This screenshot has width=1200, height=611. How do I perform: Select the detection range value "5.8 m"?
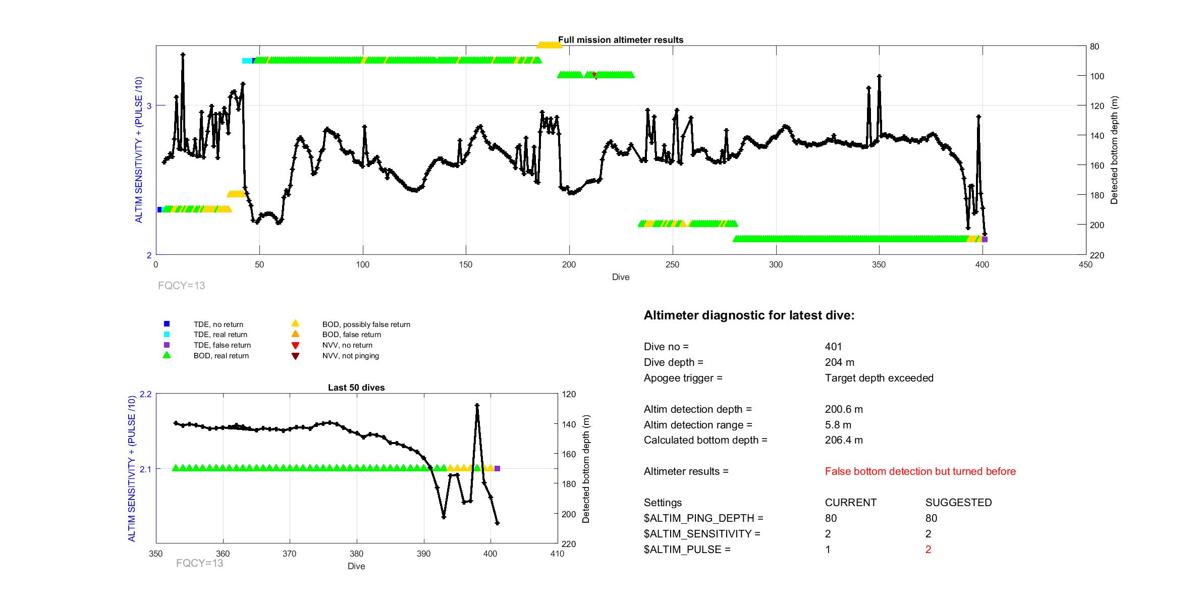(837, 425)
